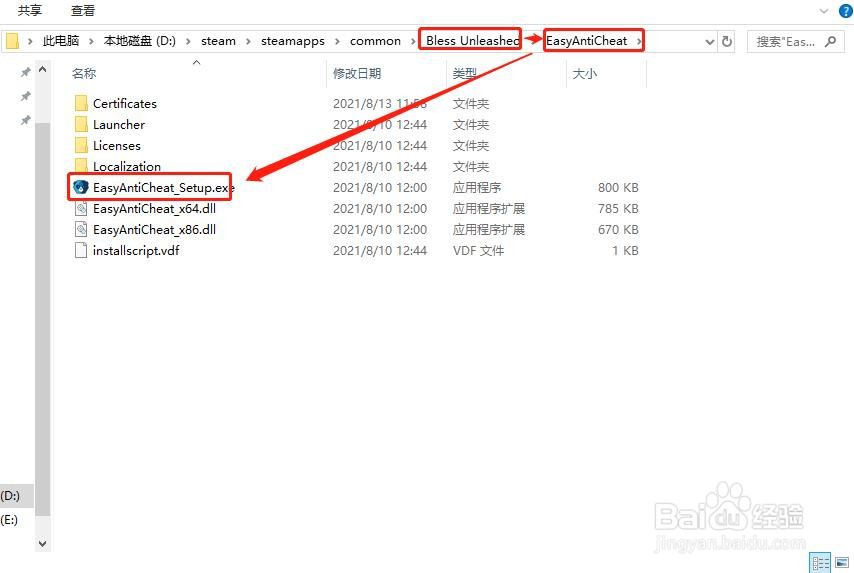The height and width of the screenshot is (573, 854).
Task: Click the Launcher folder icon
Action: point(81,125)
